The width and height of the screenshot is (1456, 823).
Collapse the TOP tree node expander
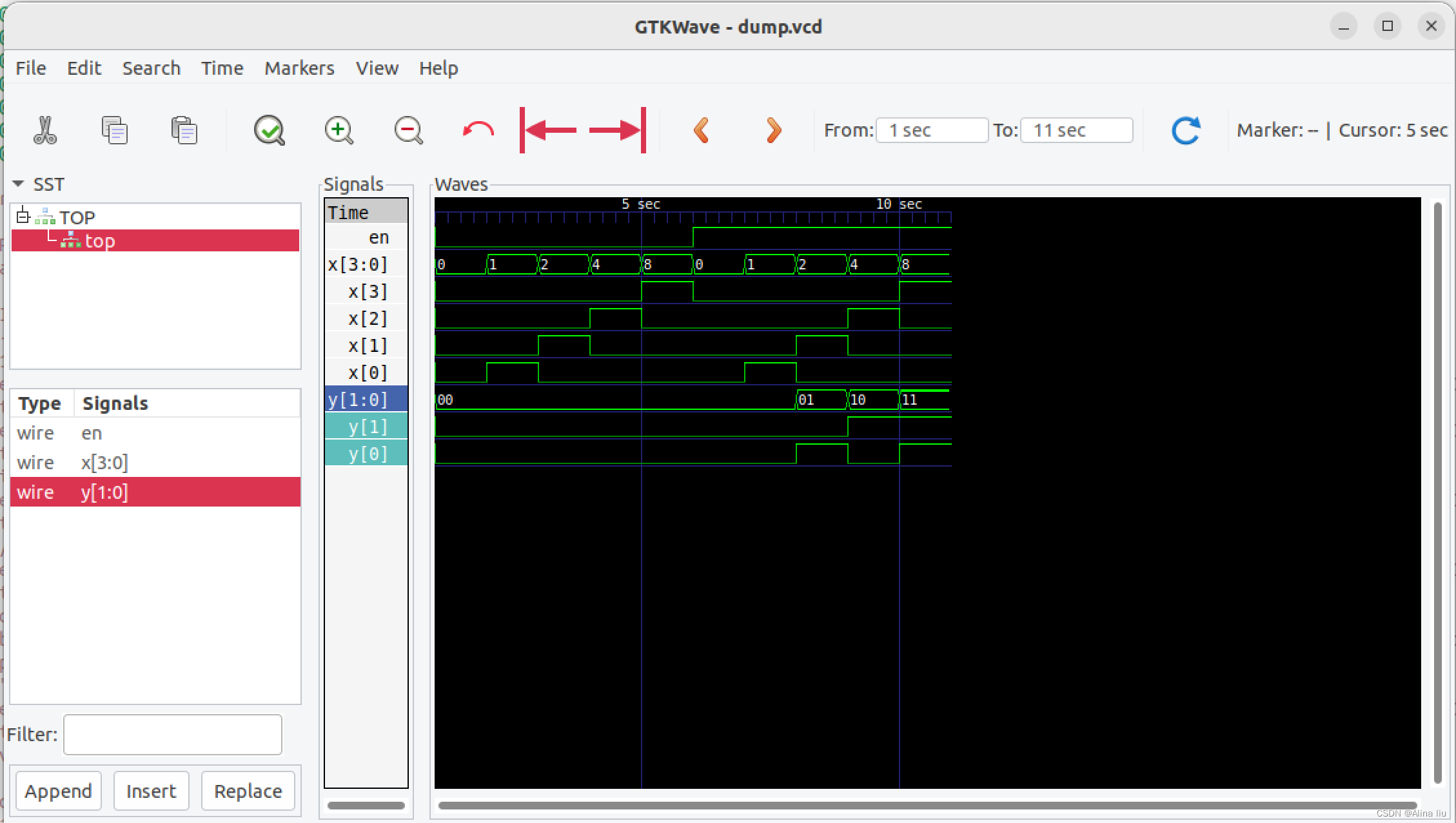tap(23, 215)
